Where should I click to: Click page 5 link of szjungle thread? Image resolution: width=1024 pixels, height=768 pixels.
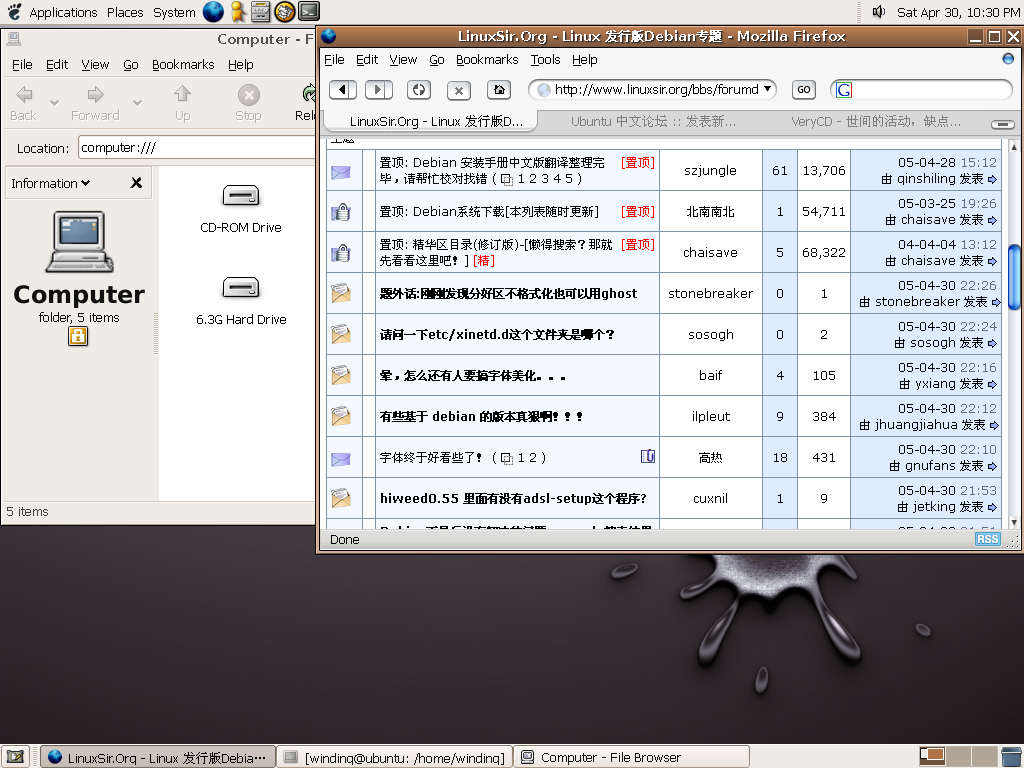pos(568,178)
